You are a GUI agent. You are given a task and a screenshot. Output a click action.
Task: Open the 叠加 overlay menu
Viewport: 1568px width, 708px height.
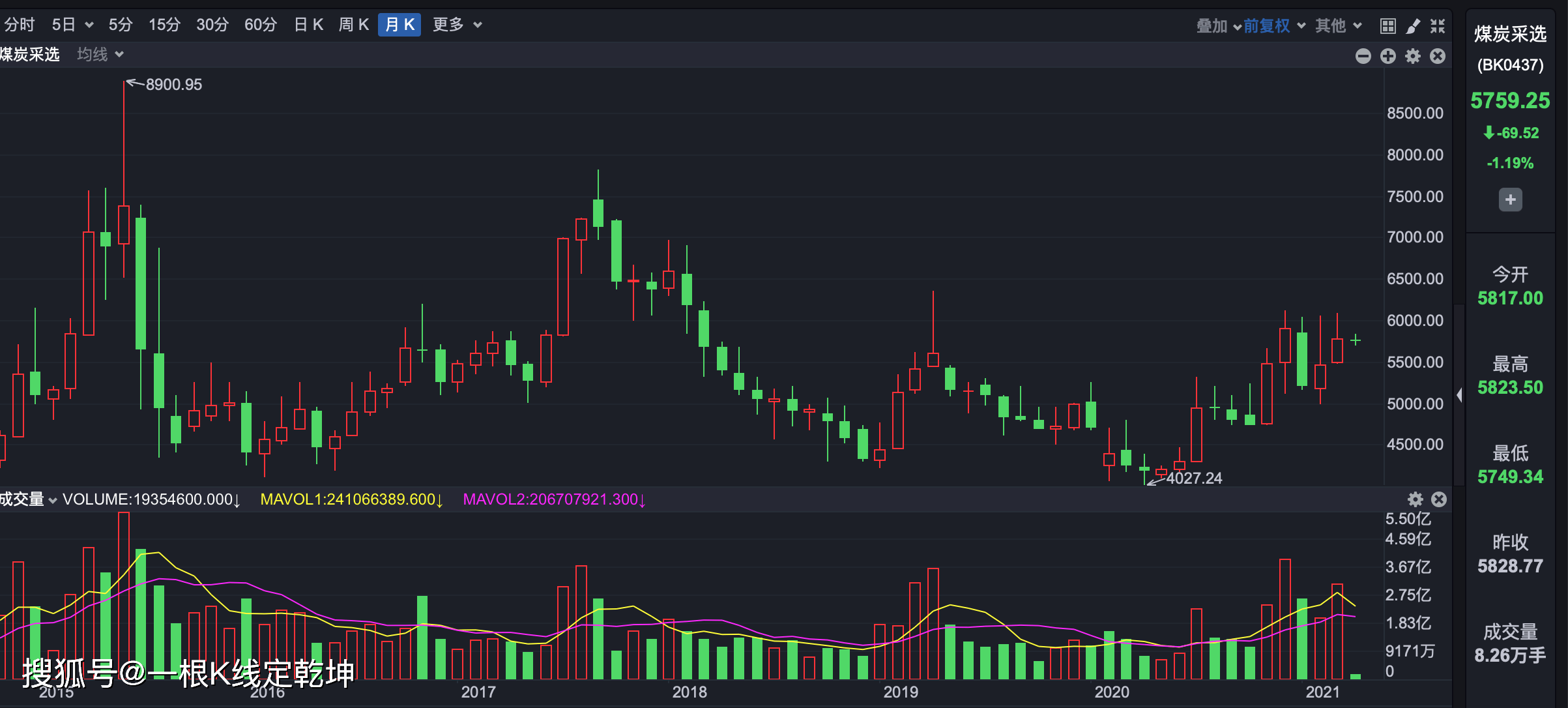pyautogui.click(x=1218, y=25)
